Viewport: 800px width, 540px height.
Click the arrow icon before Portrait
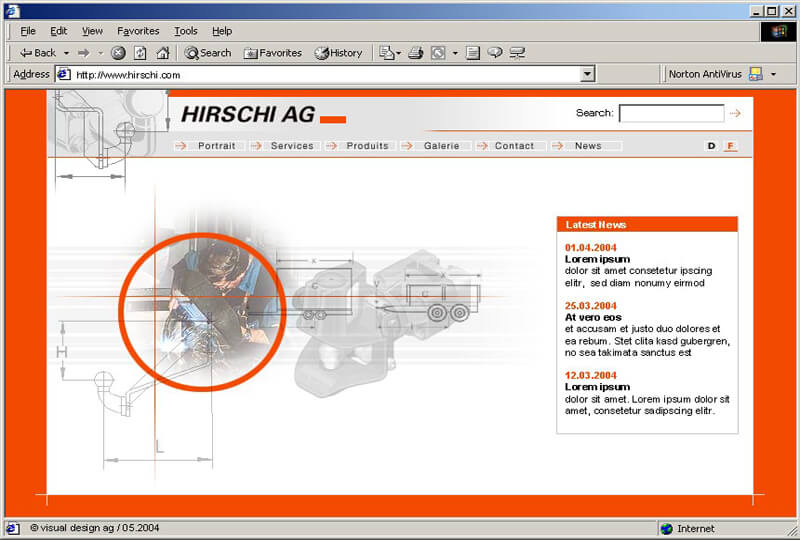click(181, 146)
